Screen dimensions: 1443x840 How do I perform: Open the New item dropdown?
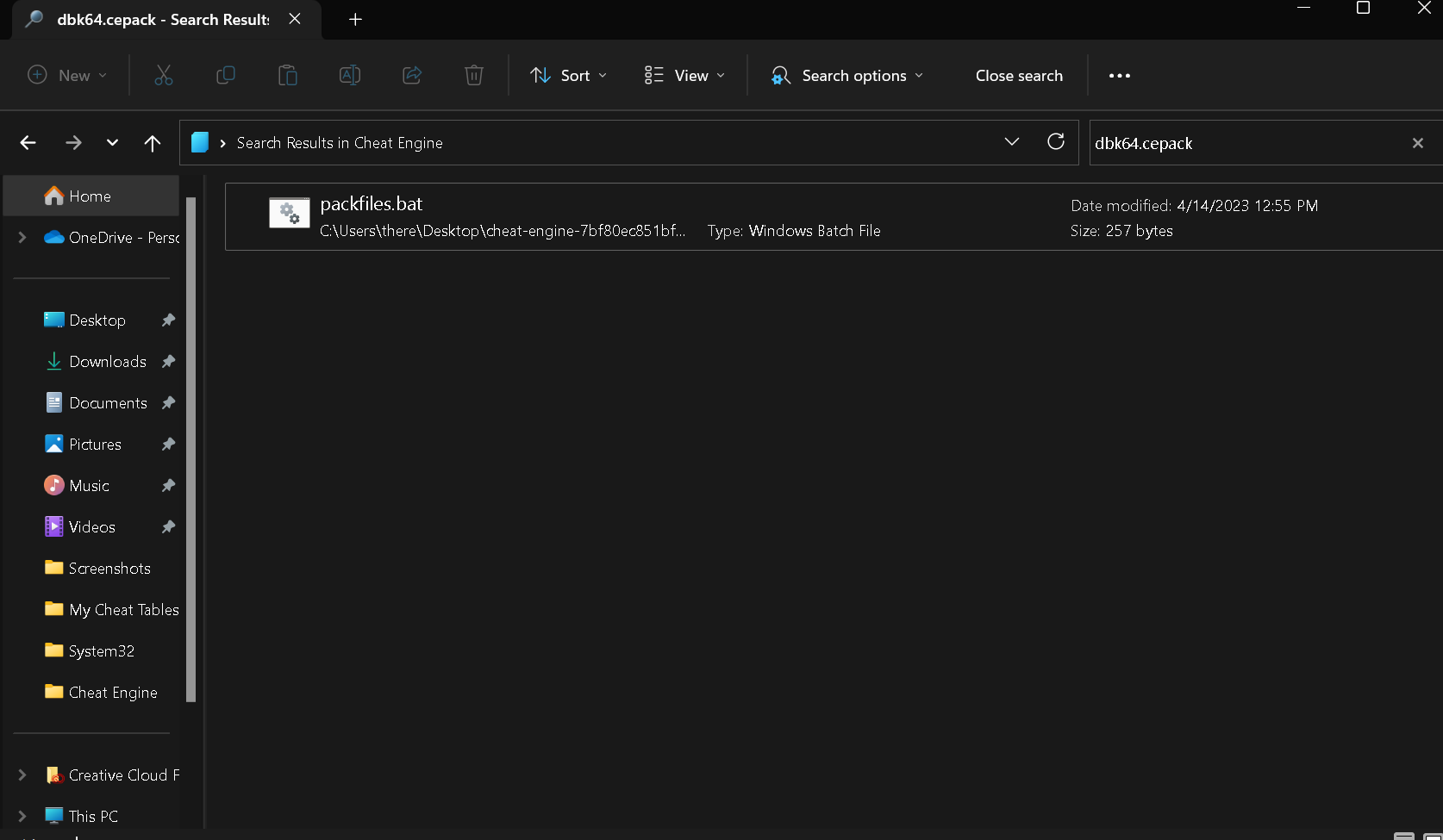pyautogui.click(x=67, y=76)
